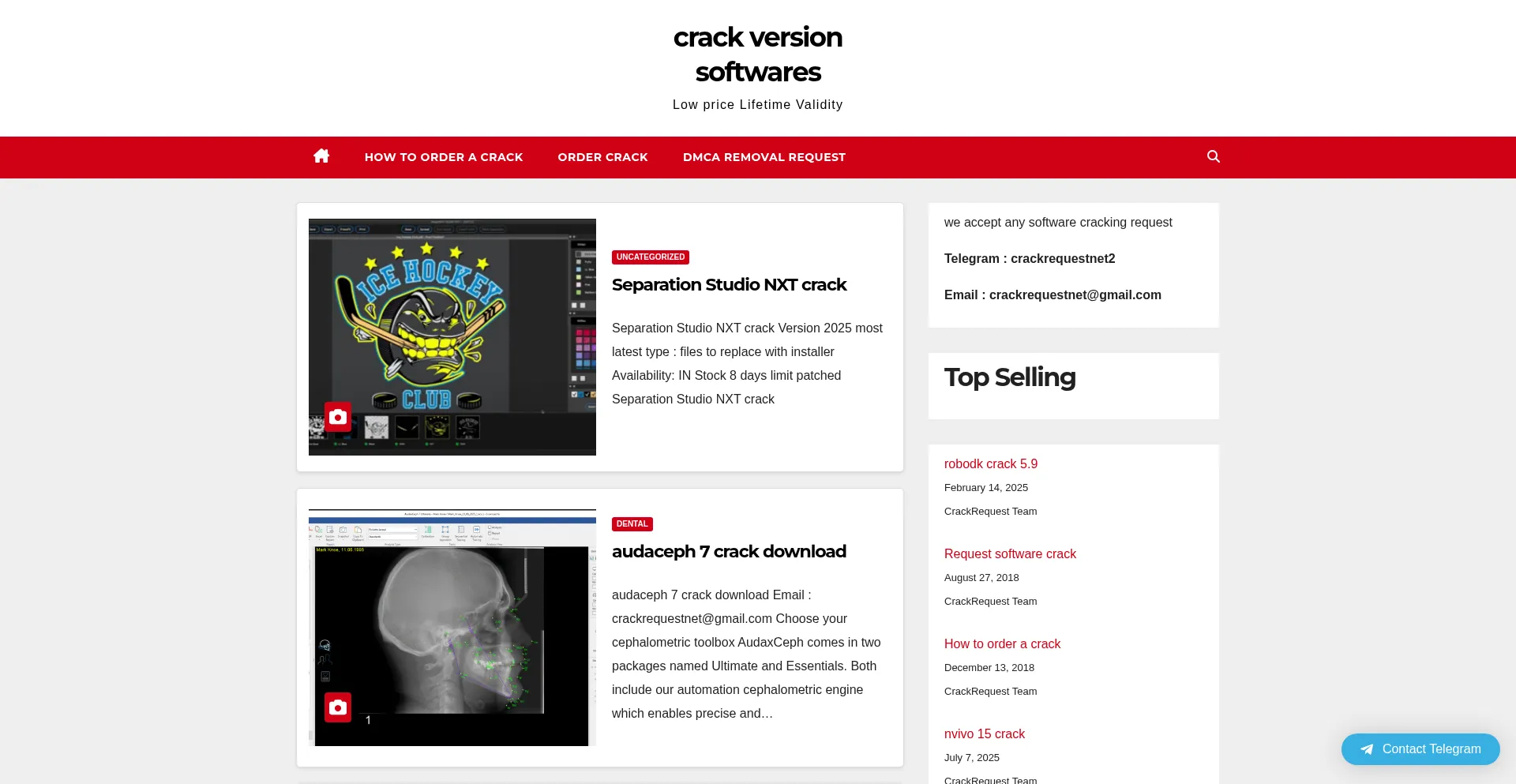
Task: Open the search magnifier icon in the navbar
Action: (x=1214, y=156)
